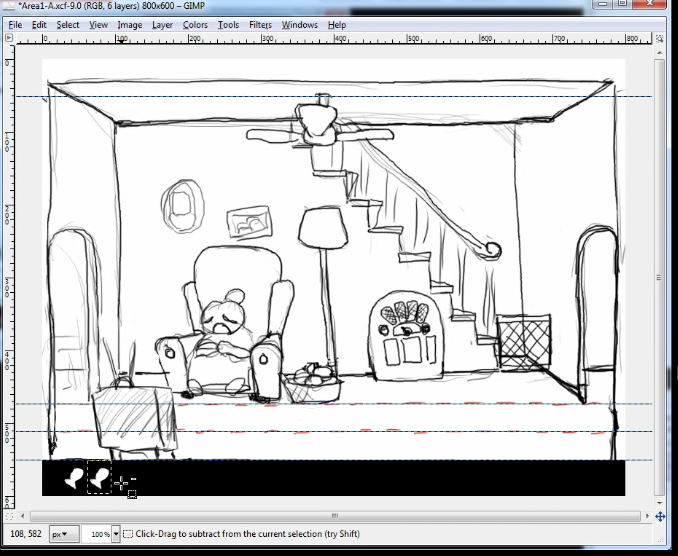This screenshot has width=678, height=556.
Task: Click the horizontal scrollbar left arrow
Action: pos(22,516)
